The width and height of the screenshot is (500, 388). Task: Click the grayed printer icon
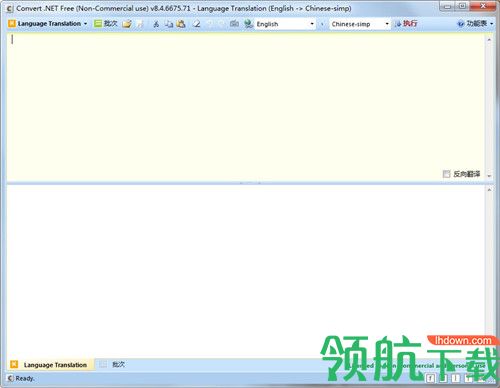(234, 24)
